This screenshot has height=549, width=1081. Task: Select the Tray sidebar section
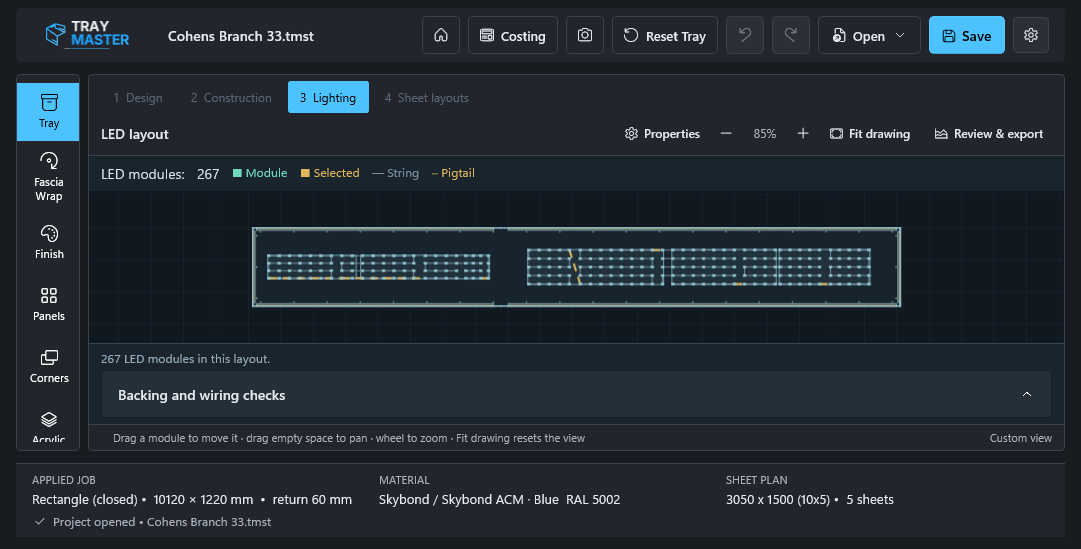tap(48, 112)
